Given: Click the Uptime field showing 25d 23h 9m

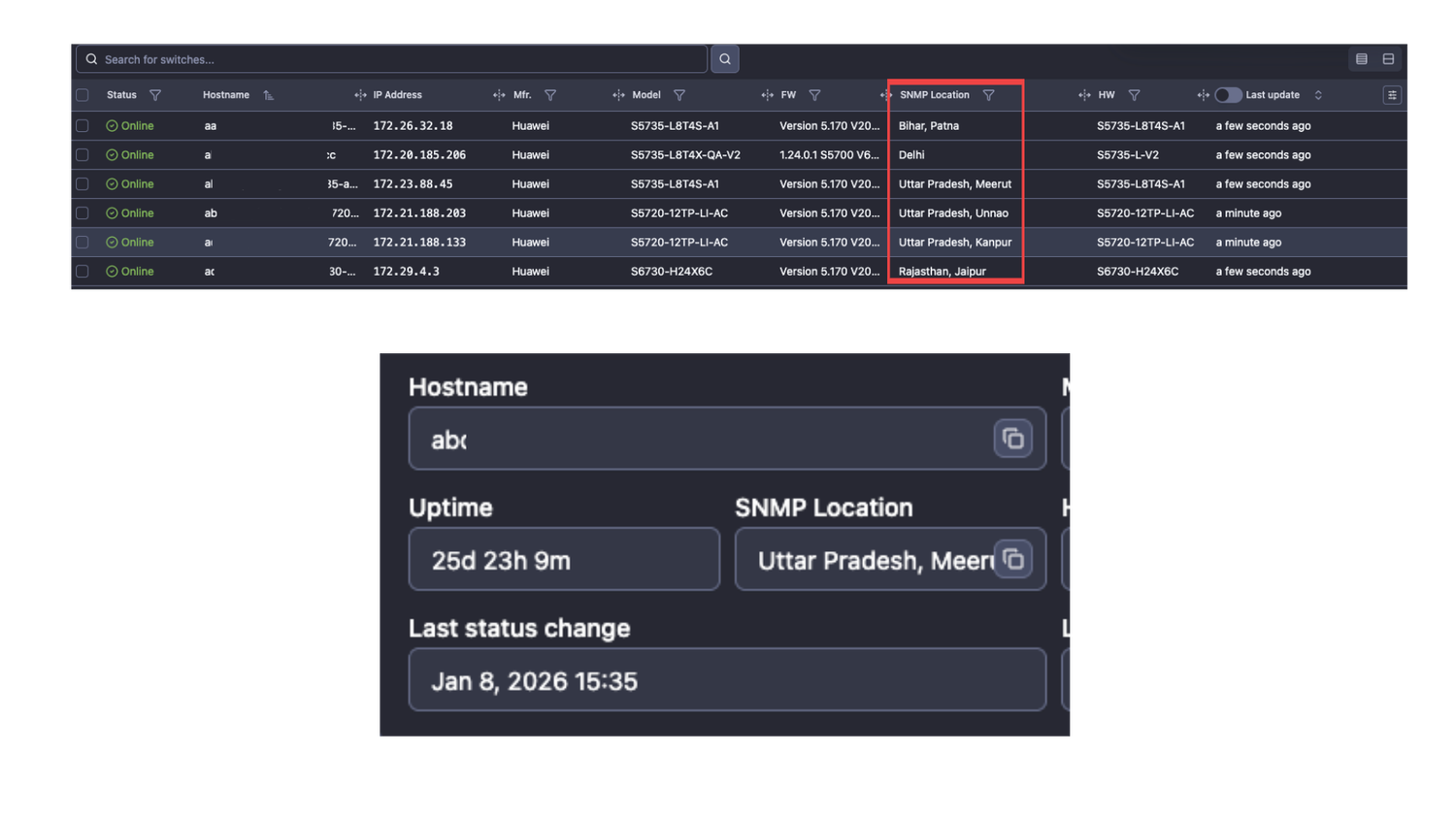Looking at the screenshot, I should 564,559.
